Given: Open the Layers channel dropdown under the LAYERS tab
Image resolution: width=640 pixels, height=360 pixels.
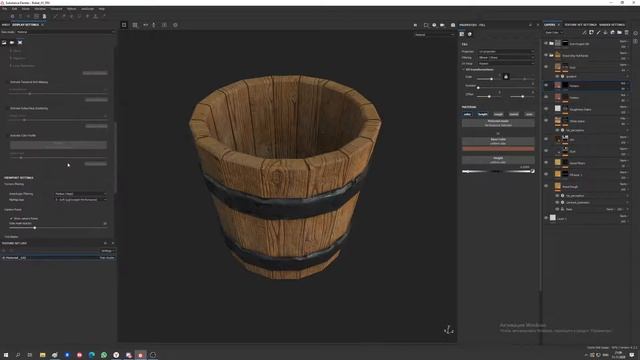Looking at the screenshot, I should pos(554,33).
